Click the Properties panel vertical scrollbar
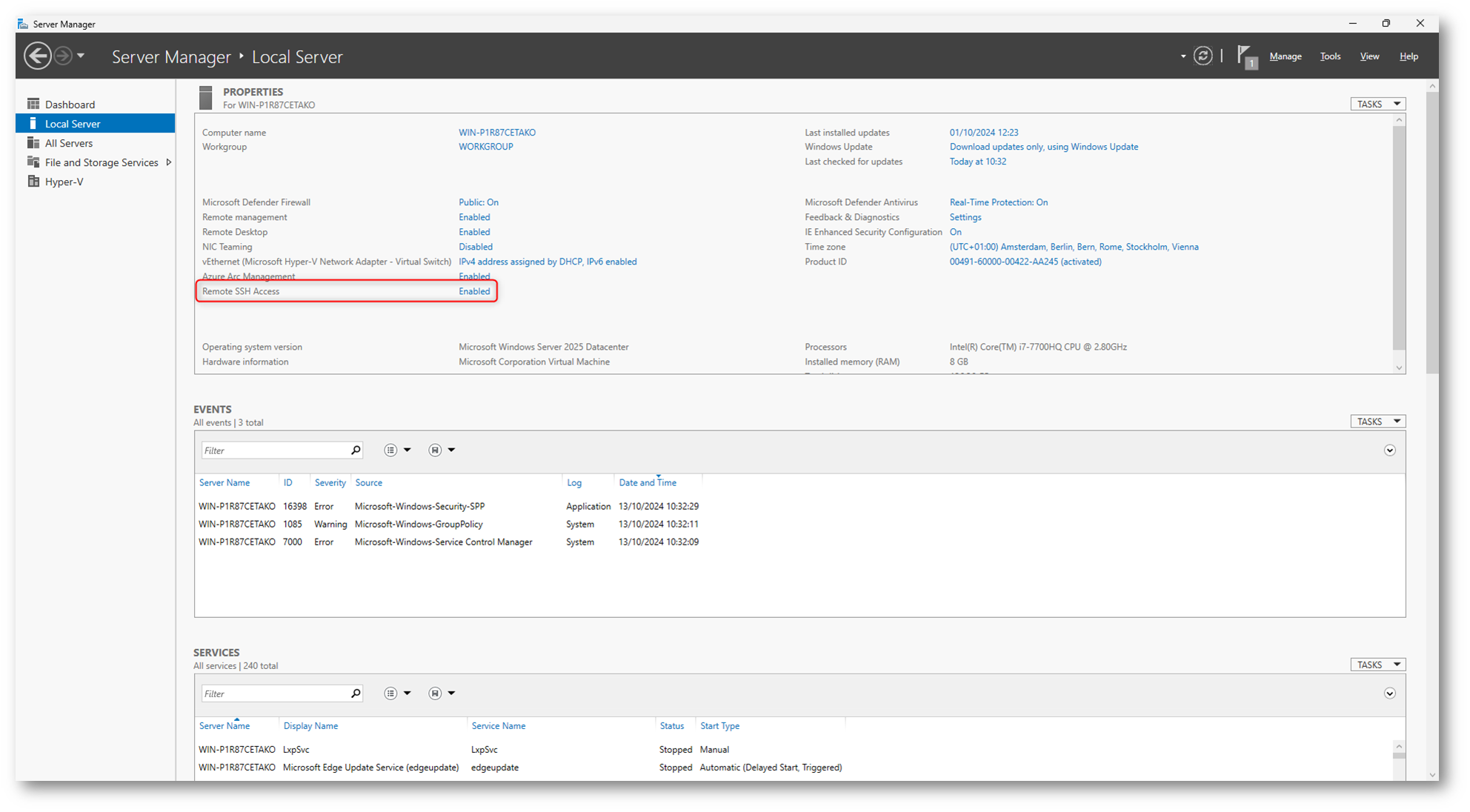 point(1399,237)
